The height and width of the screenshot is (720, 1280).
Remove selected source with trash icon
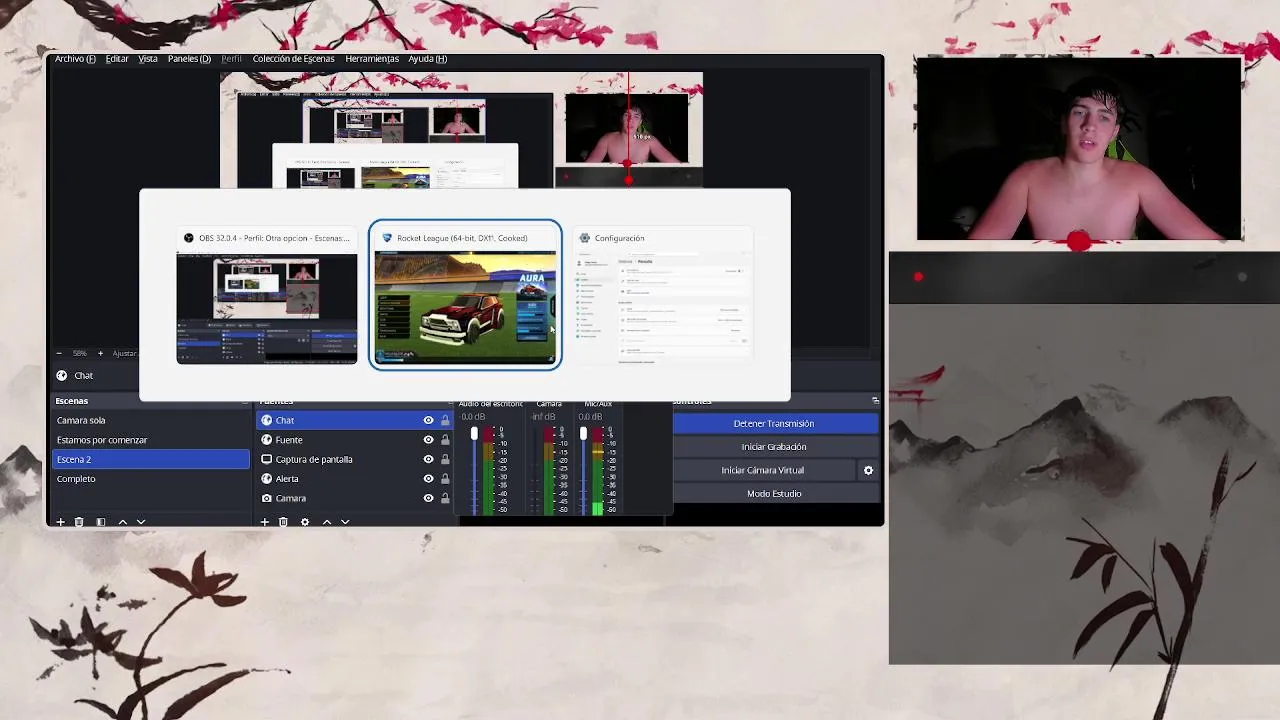[x=284, y=522]
